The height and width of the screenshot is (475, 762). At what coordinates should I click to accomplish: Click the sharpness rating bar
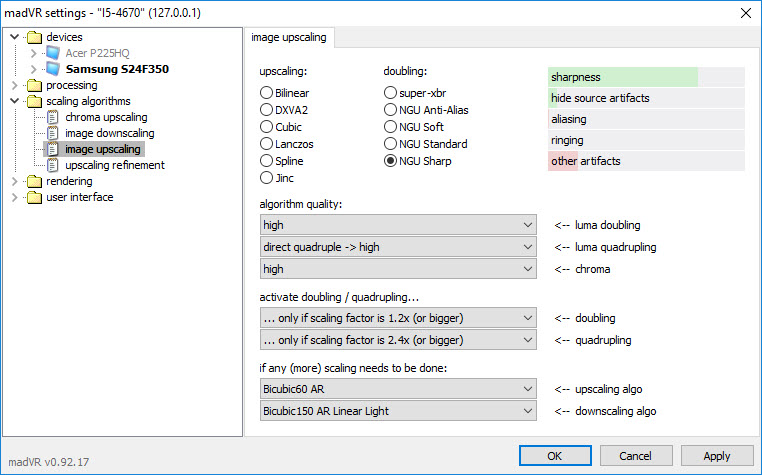(646, 77)
